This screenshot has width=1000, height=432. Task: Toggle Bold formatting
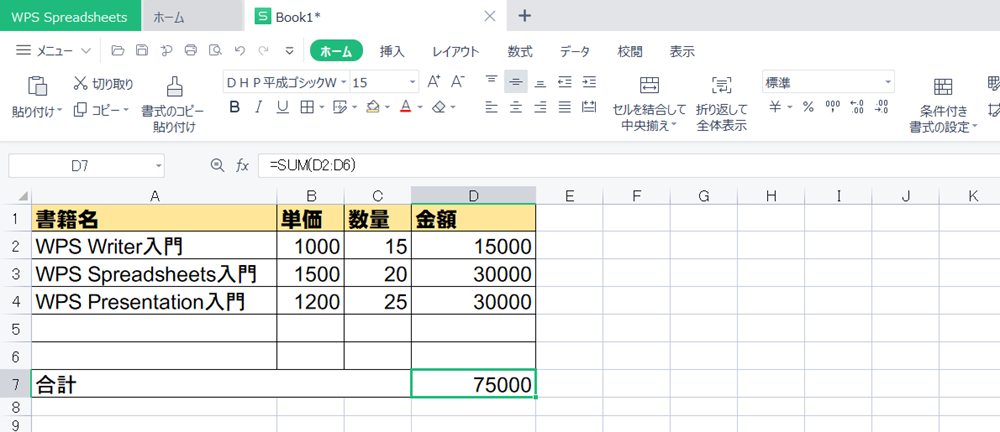[234, 107]
